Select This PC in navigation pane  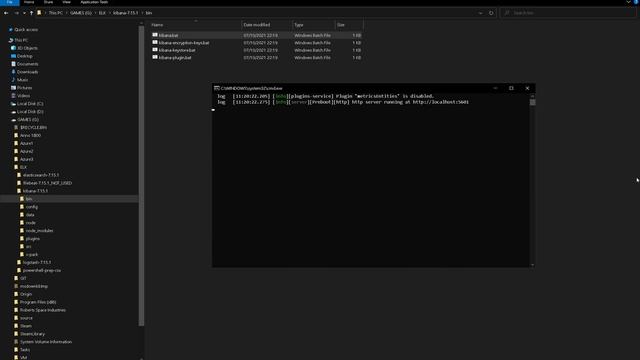coord(21,40)
